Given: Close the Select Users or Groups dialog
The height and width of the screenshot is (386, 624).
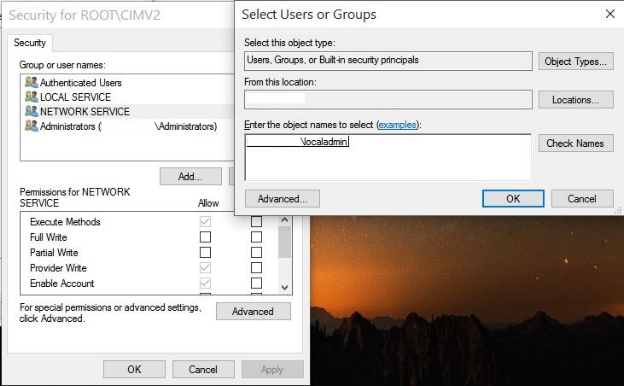Looking at the screenshot, I should click(610, 14).
